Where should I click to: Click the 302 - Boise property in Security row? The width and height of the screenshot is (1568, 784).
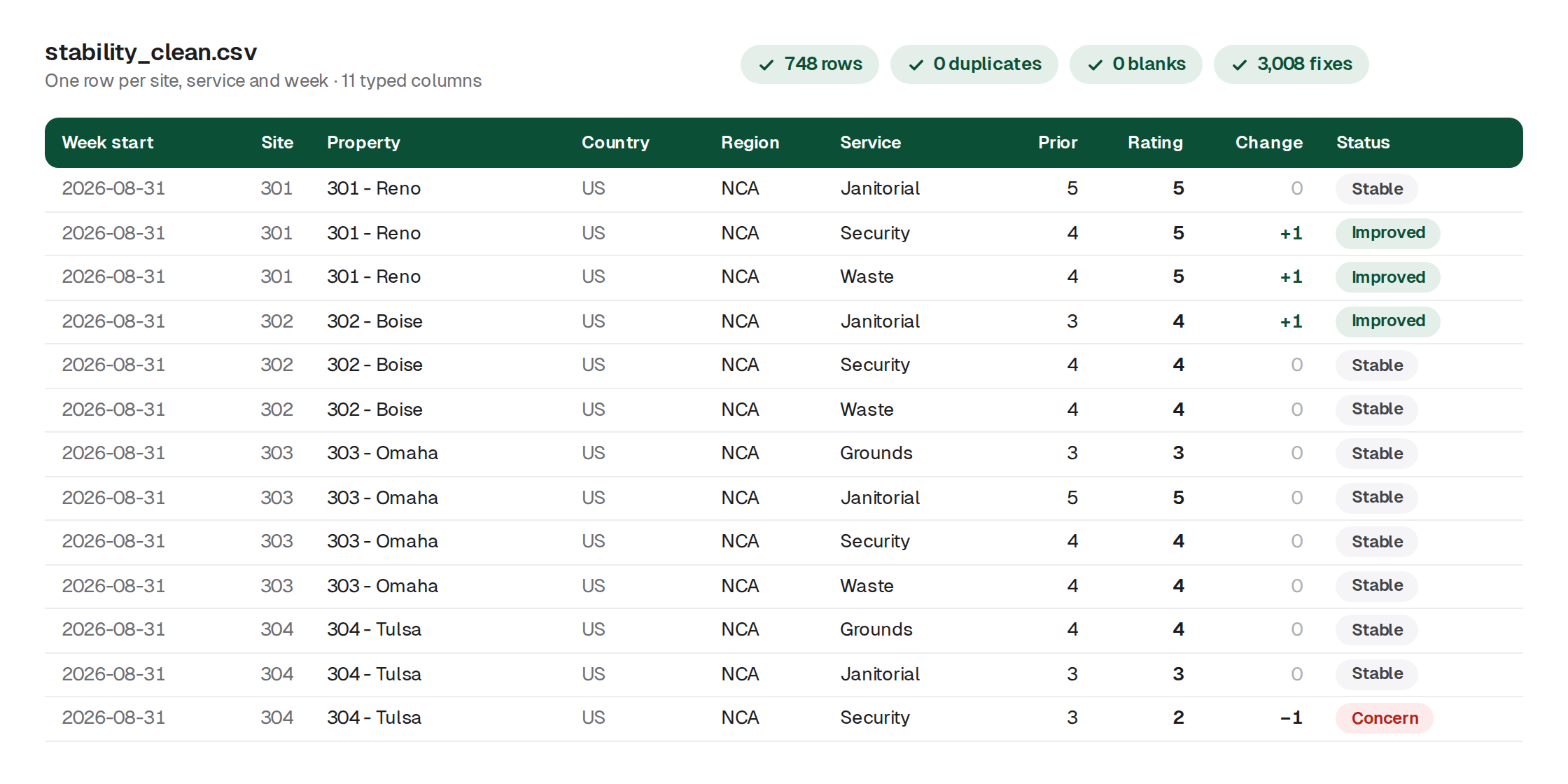374,365
